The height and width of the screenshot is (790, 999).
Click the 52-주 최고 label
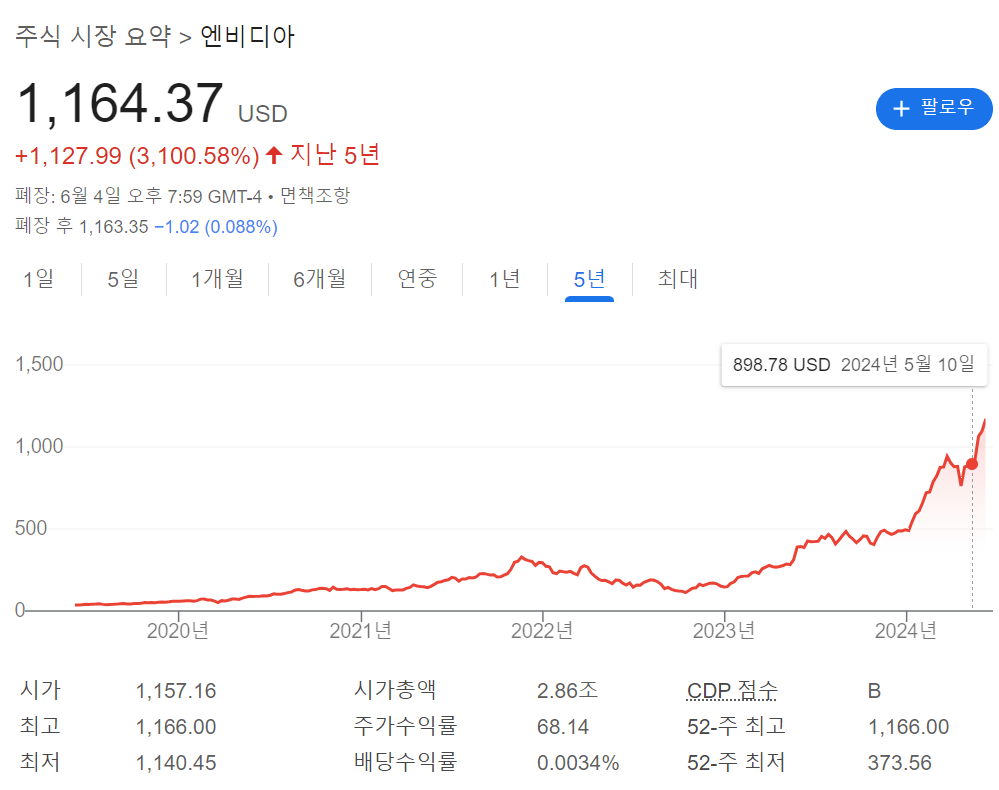pos(737,726)
